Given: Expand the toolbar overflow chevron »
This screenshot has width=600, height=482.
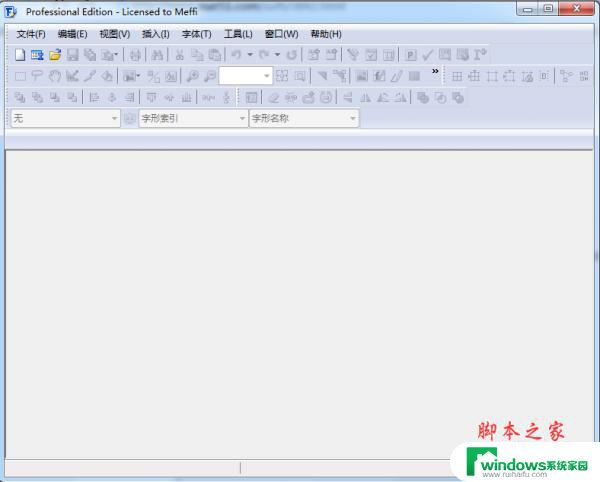Looking at the screenshot, I should click(x=435, y=71).
